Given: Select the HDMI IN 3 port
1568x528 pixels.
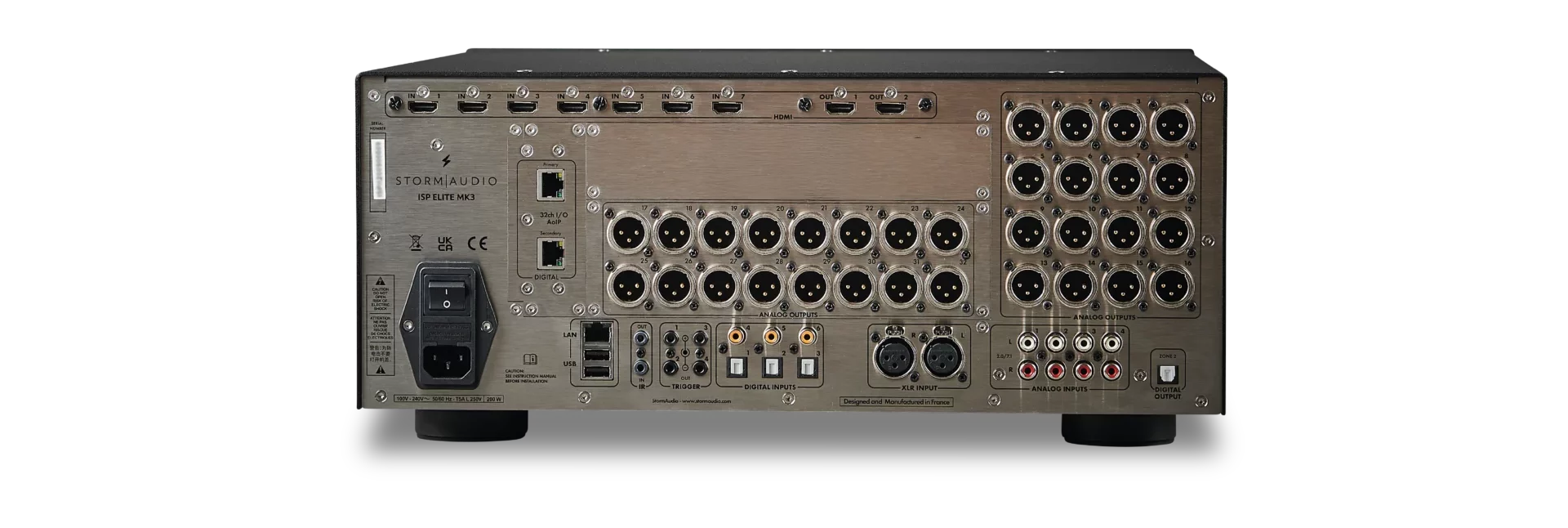Looking at the screenshot, I should click(x=522, y=106).
